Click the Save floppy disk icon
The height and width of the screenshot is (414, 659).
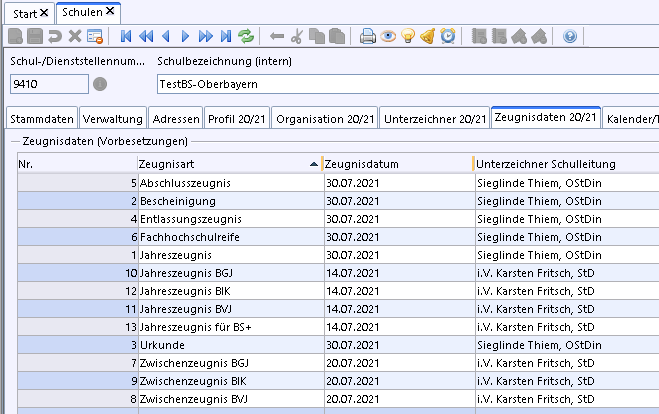tap(35, 36)
